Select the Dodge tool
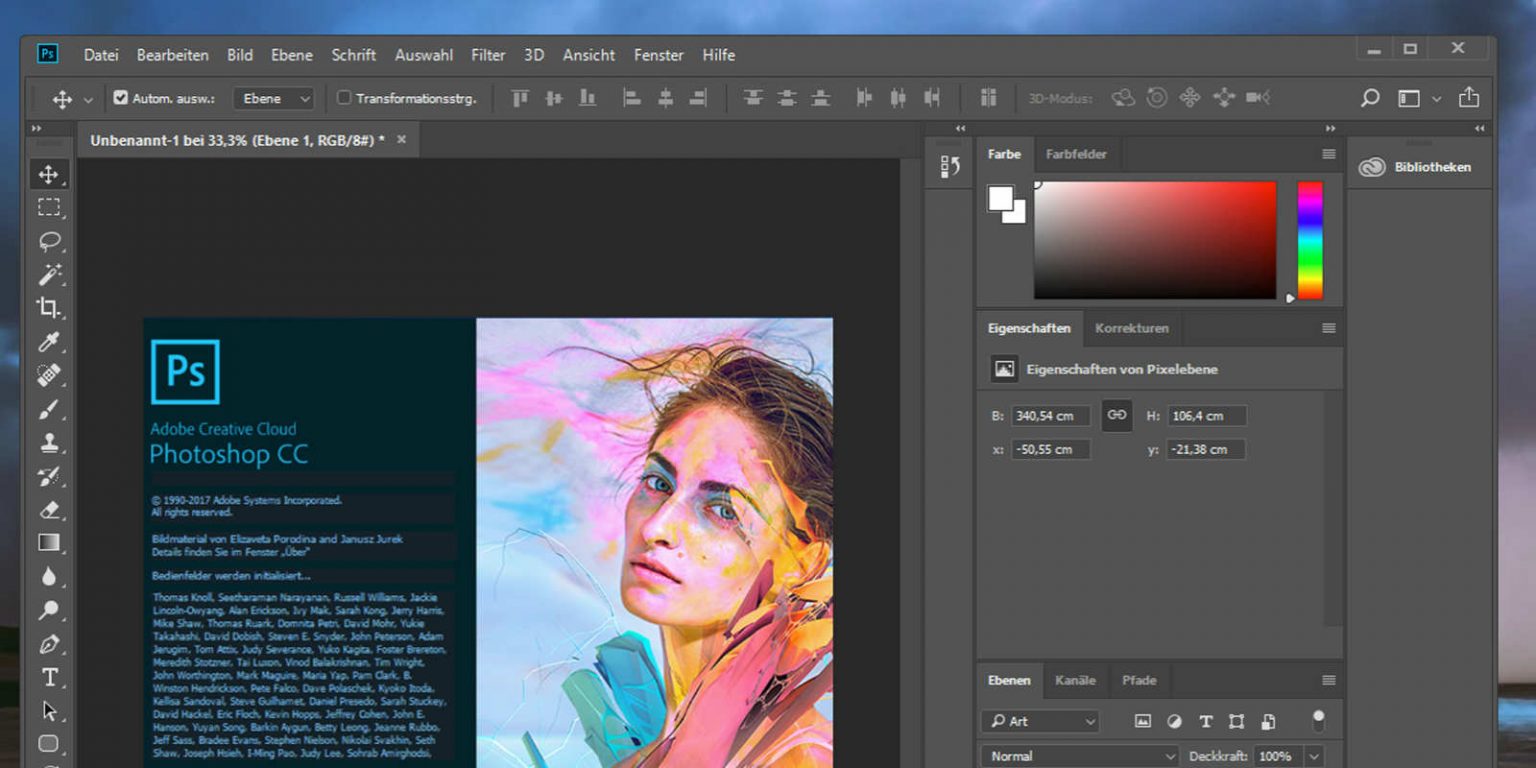This screenshot has height=768, width=1536. click(x=48, y=610)
